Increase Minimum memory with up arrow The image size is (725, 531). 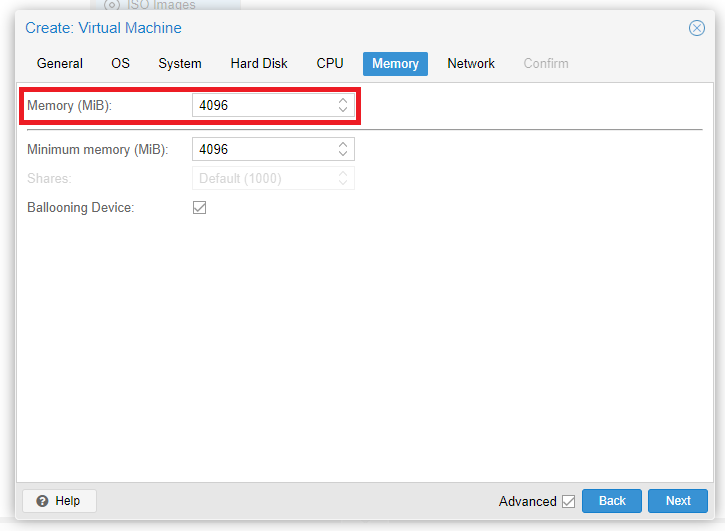pyautogui.click(x=343, y=144)
